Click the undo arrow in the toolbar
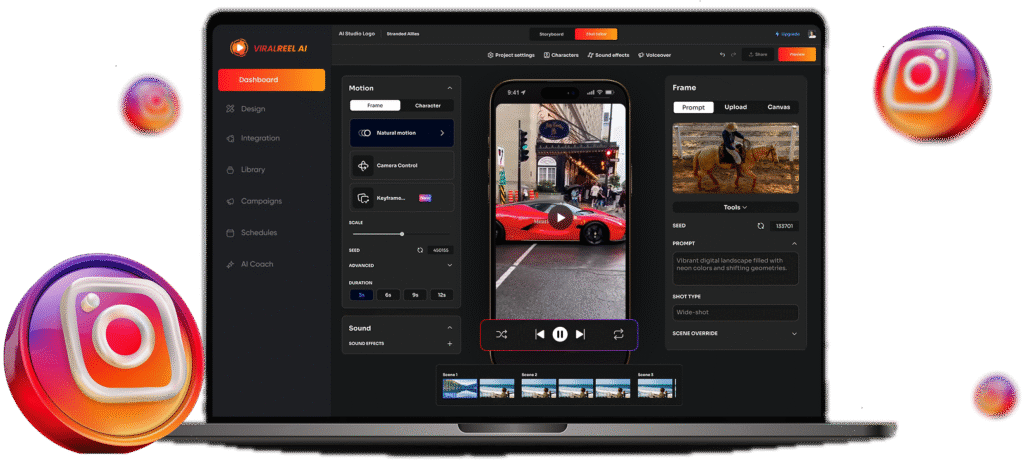This screenshot has height=464, width=1024. (x=722, y=54)
